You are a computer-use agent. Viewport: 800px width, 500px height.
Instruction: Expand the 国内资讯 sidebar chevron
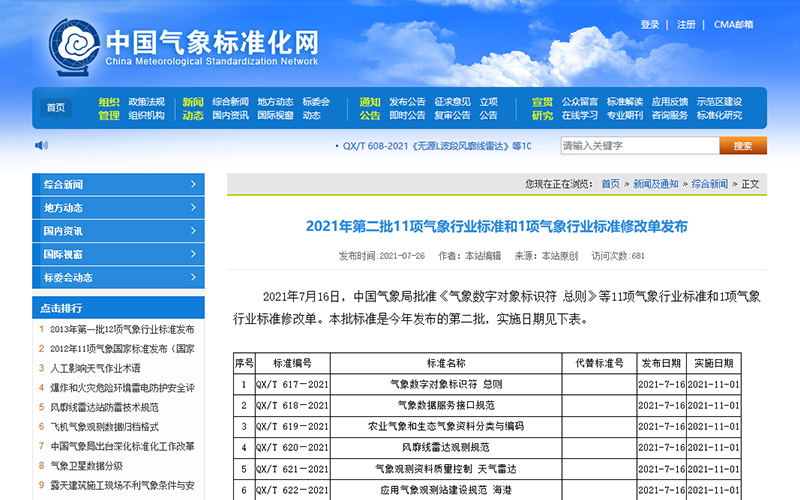click(x=193, y=231)
